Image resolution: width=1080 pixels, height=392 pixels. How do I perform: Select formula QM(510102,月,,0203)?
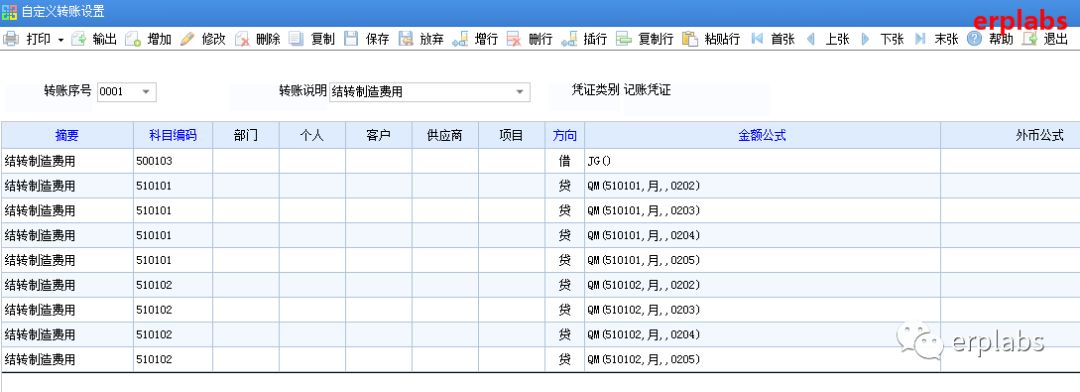pos(762,310)
